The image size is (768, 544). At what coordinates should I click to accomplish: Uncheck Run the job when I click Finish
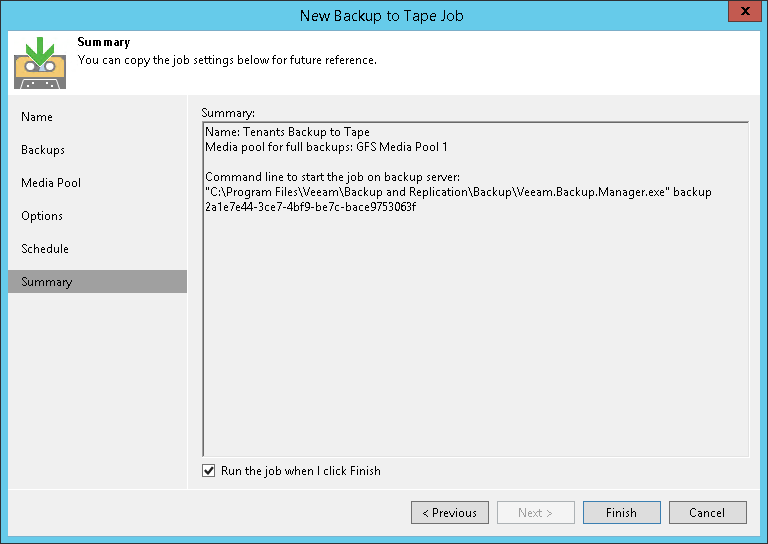(209, 471)
